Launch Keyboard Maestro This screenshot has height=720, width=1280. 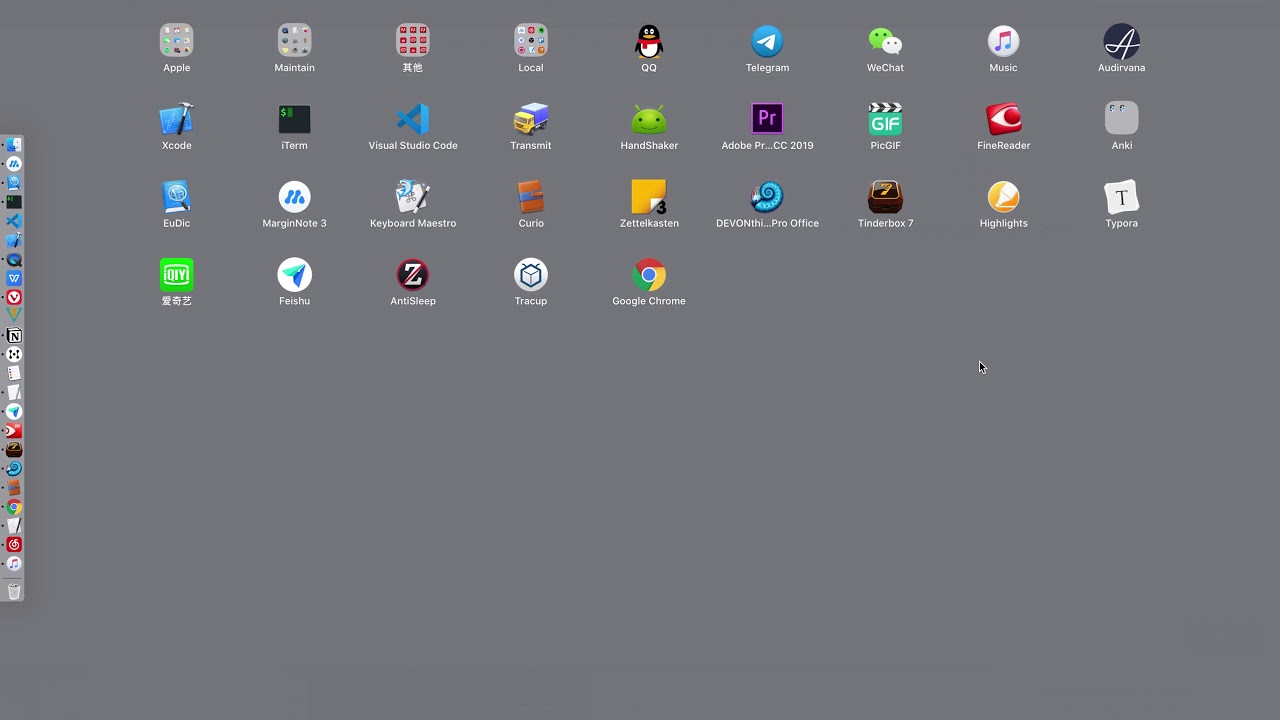click(x=412, y=197)
